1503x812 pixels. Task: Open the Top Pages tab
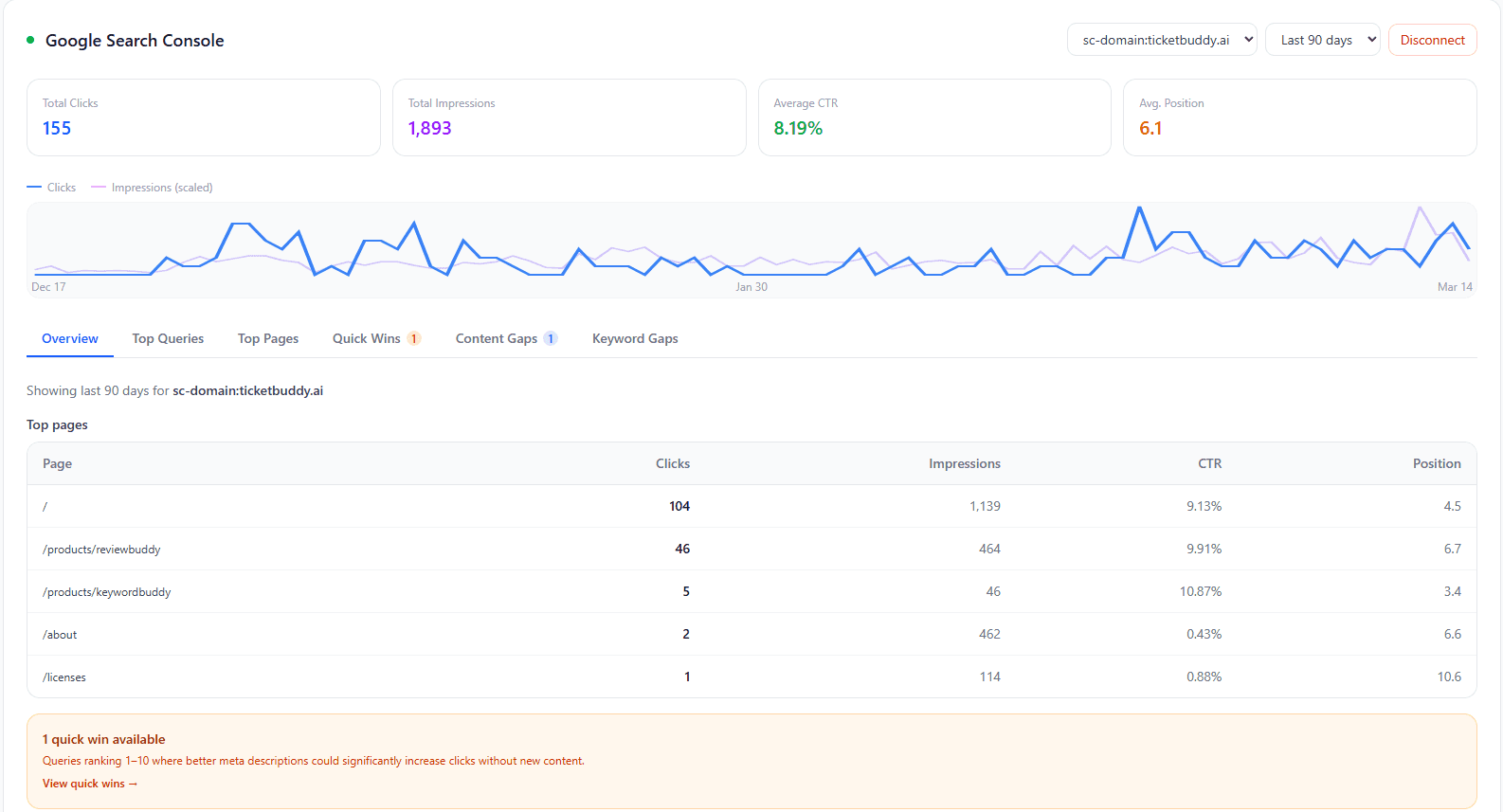click(x=268, y=339)
